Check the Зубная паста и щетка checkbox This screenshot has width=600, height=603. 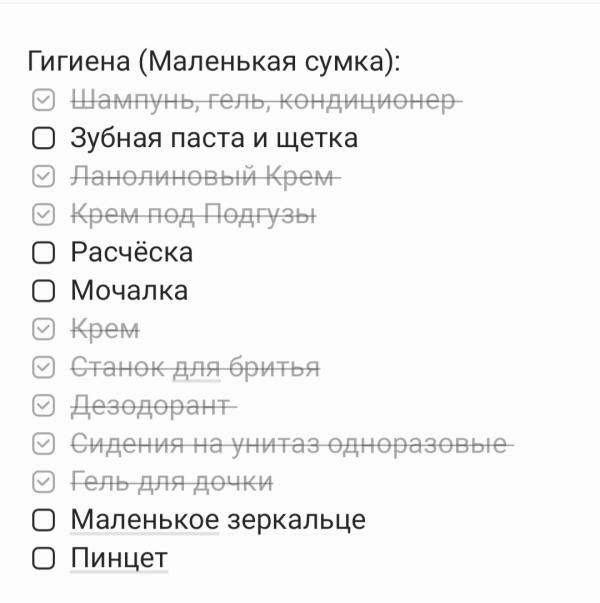(x=43, y=138)
